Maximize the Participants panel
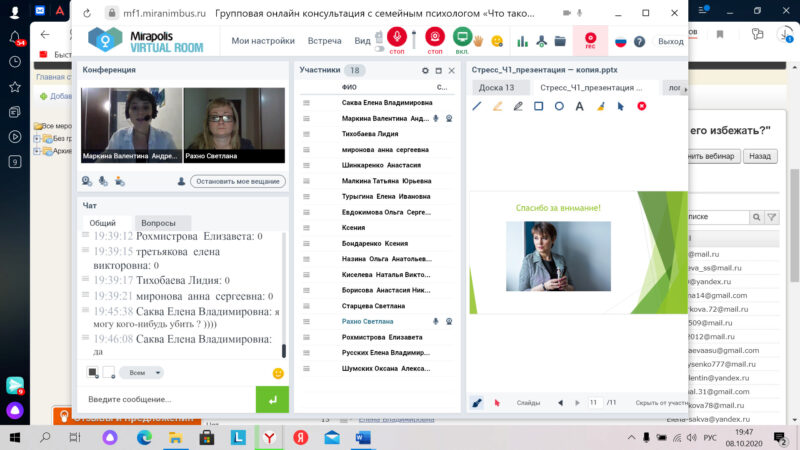Viewport: 800px width, 450px height. 438,71
